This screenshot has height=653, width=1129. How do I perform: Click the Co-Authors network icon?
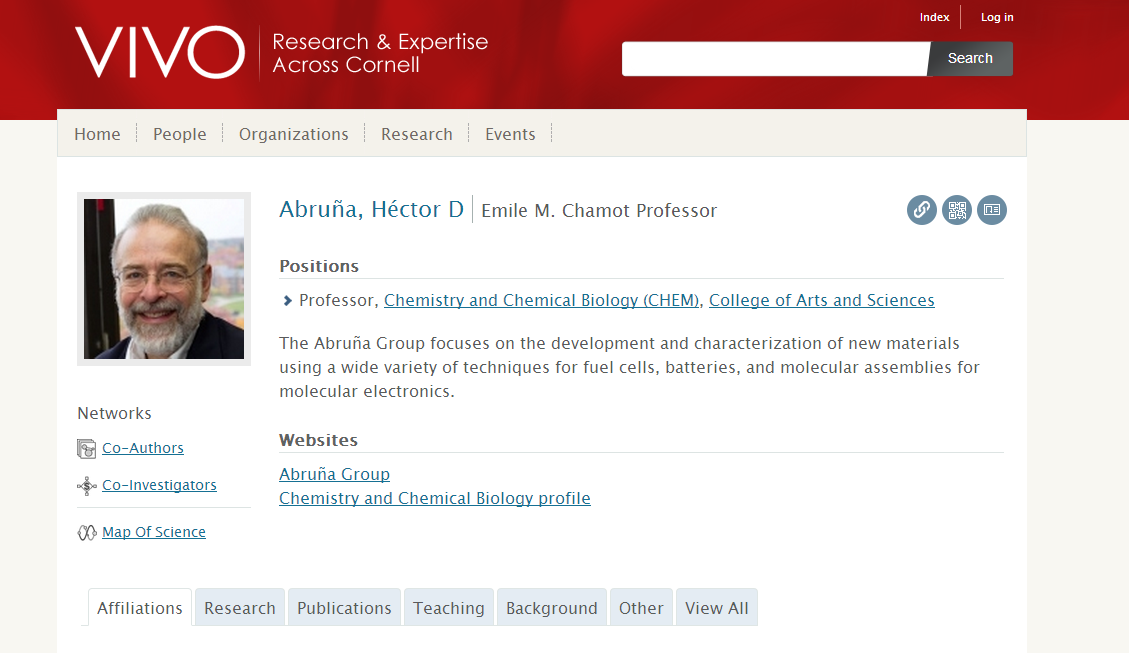(86, 449)
